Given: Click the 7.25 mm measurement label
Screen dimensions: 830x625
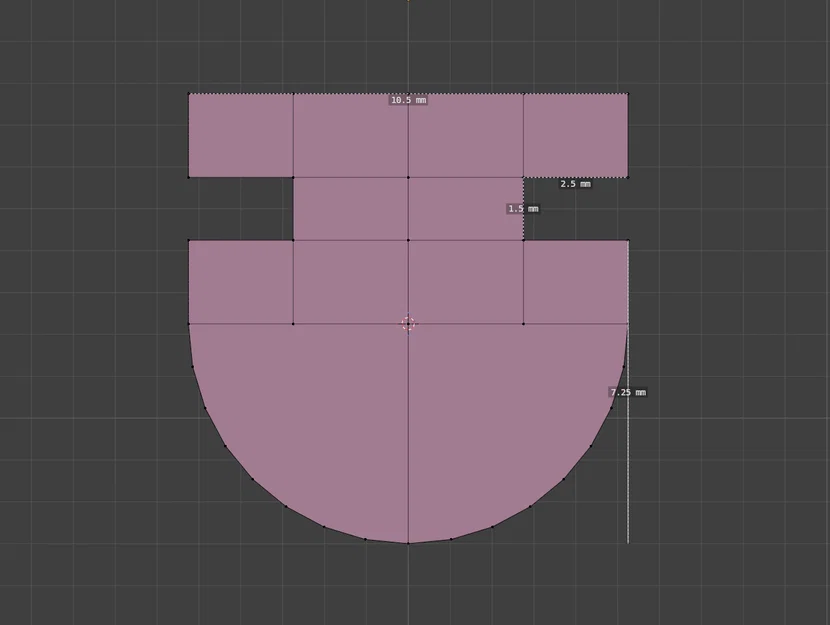Looking at the screenshot, I should coord(628,392).
